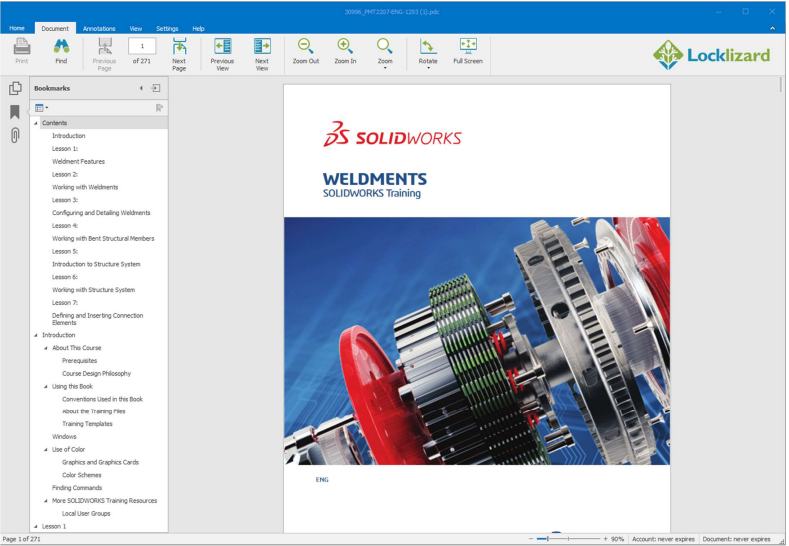Click the zoom slider in status bar
The height and width of the screenshot is (546, 789).
point(569,539)
